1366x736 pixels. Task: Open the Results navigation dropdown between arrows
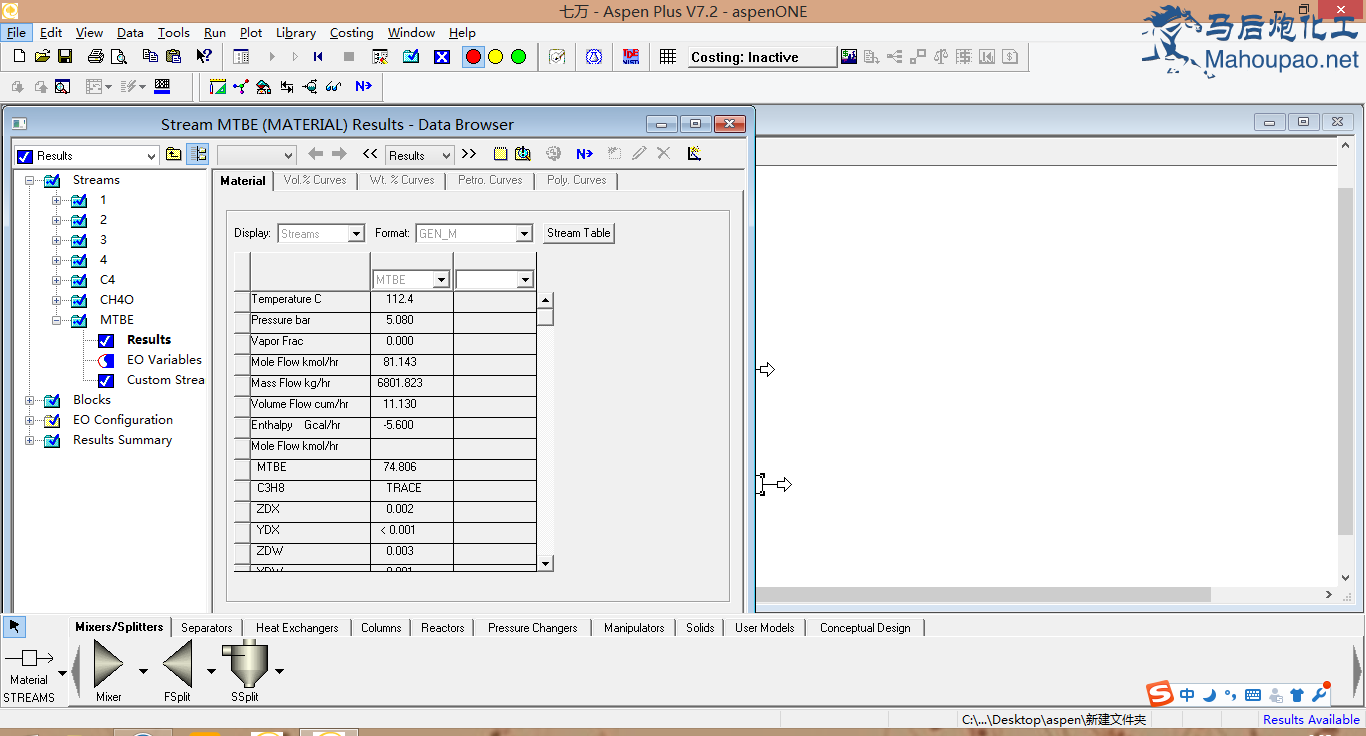444,156
